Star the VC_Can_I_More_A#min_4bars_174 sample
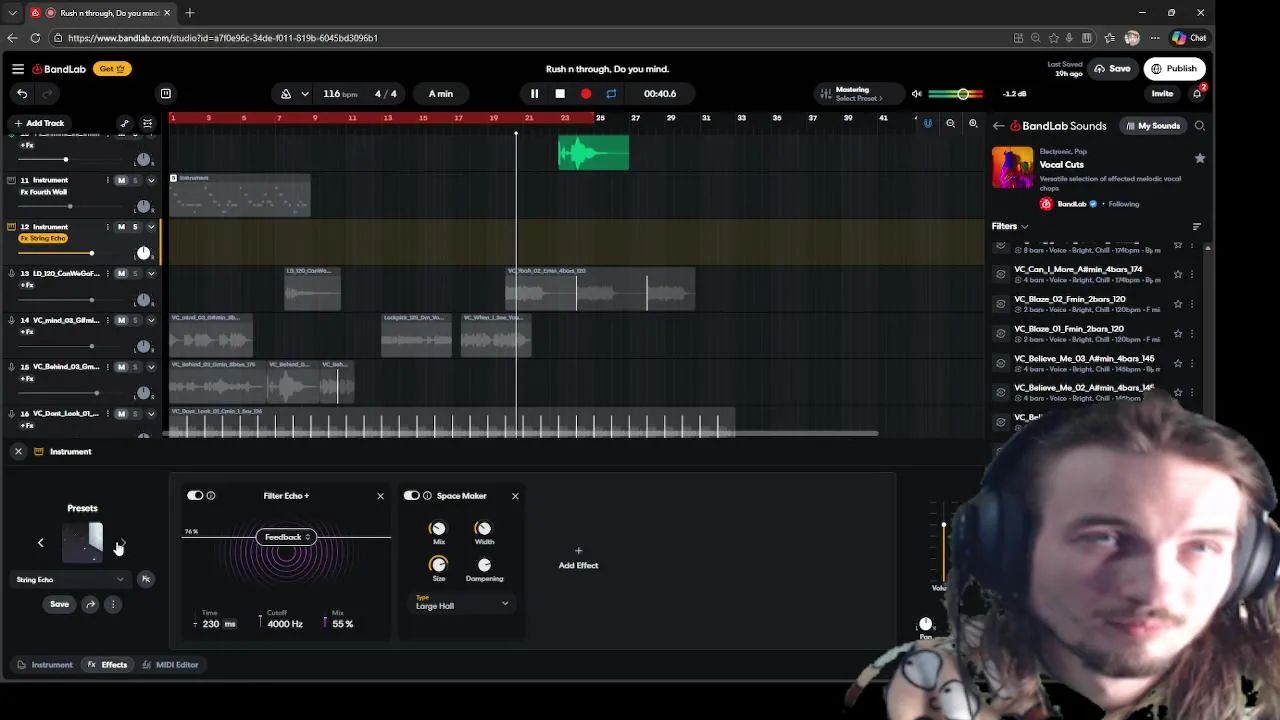Screen dimensions: 1280x720 pyautogui.click(x=1178, y=274)
